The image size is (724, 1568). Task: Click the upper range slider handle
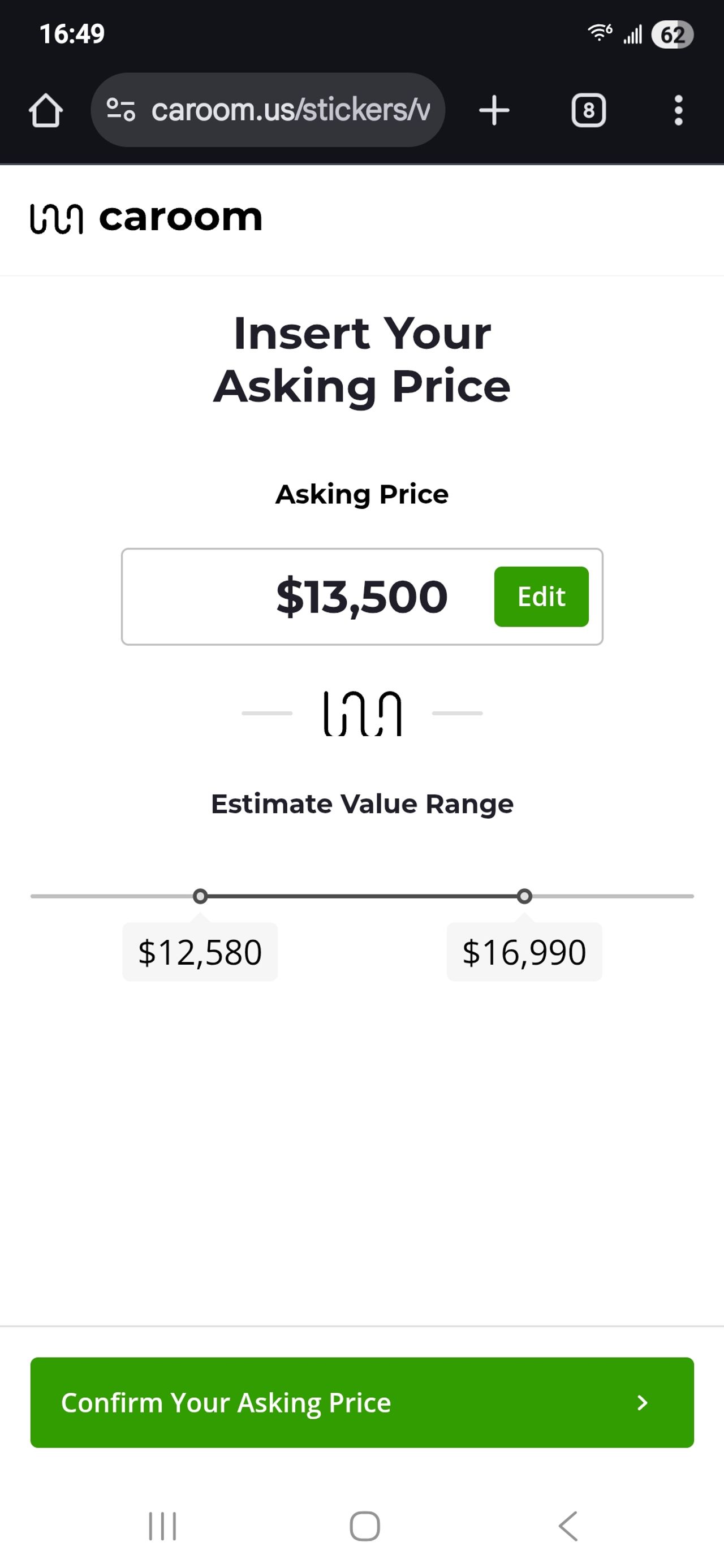524,896
